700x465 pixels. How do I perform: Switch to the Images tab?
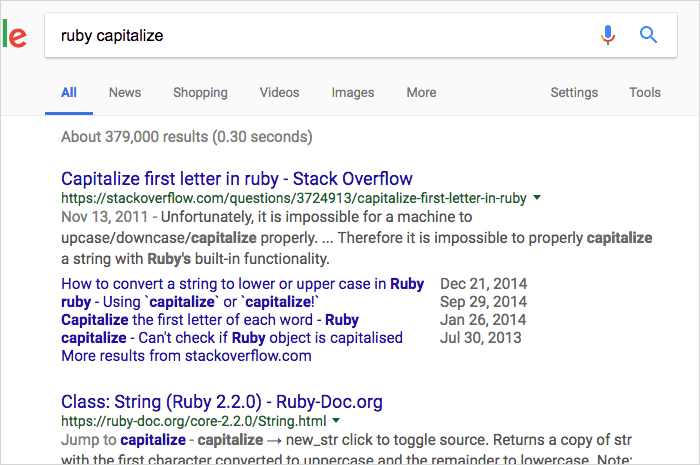point(353,92)
